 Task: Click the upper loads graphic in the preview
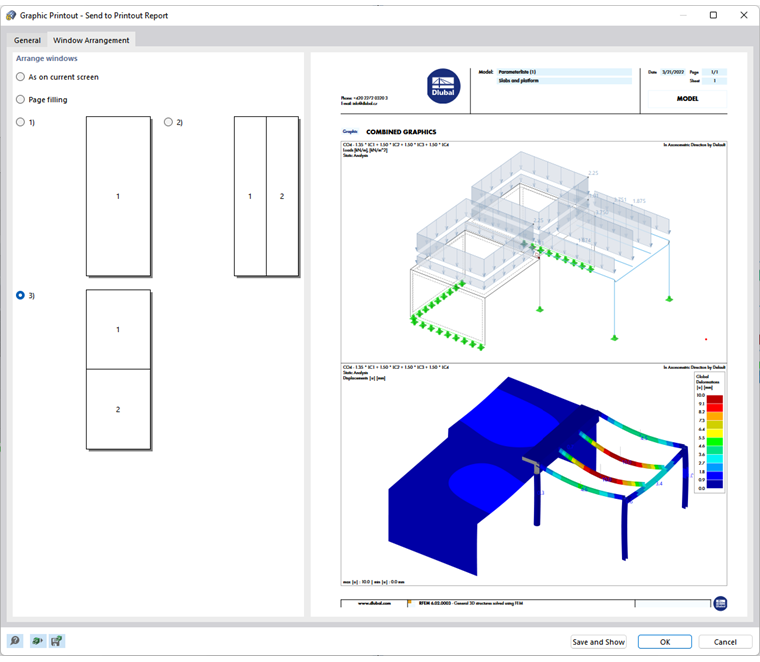(534, 252)
